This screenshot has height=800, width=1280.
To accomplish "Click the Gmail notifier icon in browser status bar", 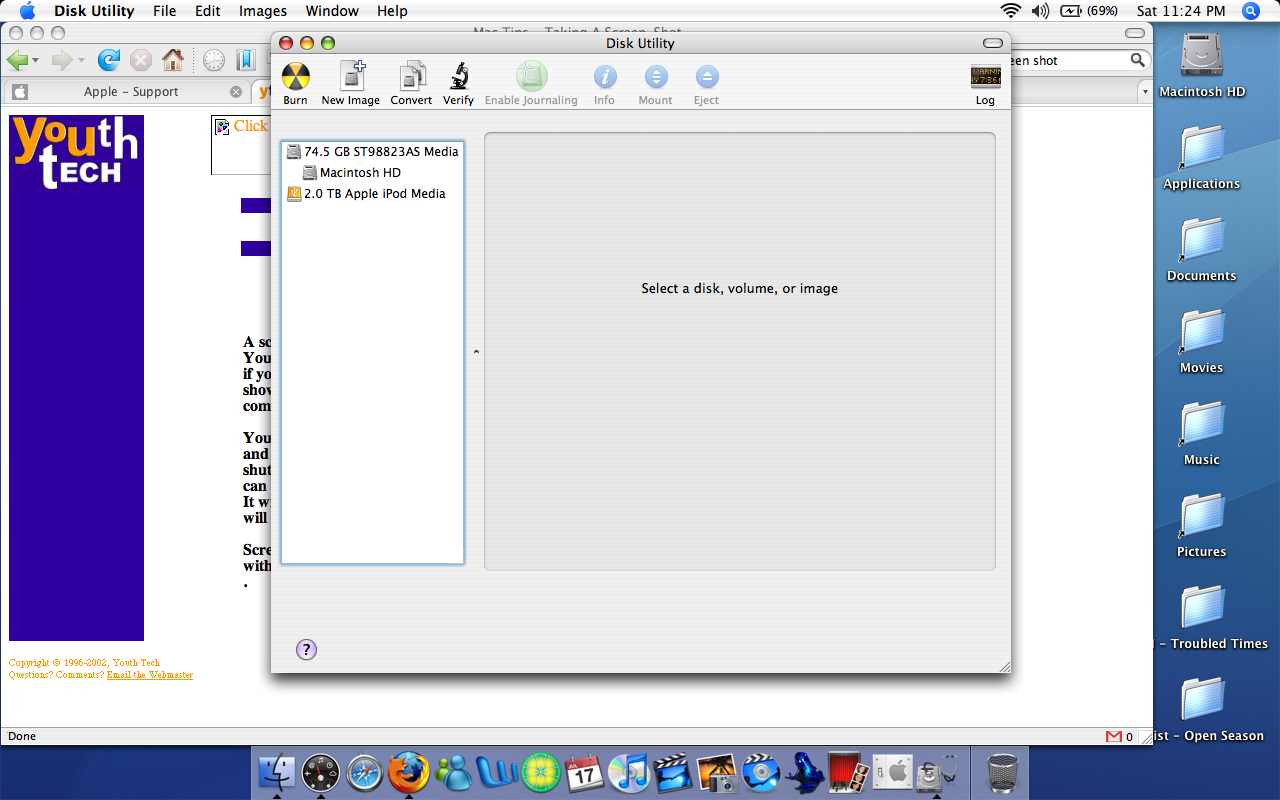I will point(1114,737).
